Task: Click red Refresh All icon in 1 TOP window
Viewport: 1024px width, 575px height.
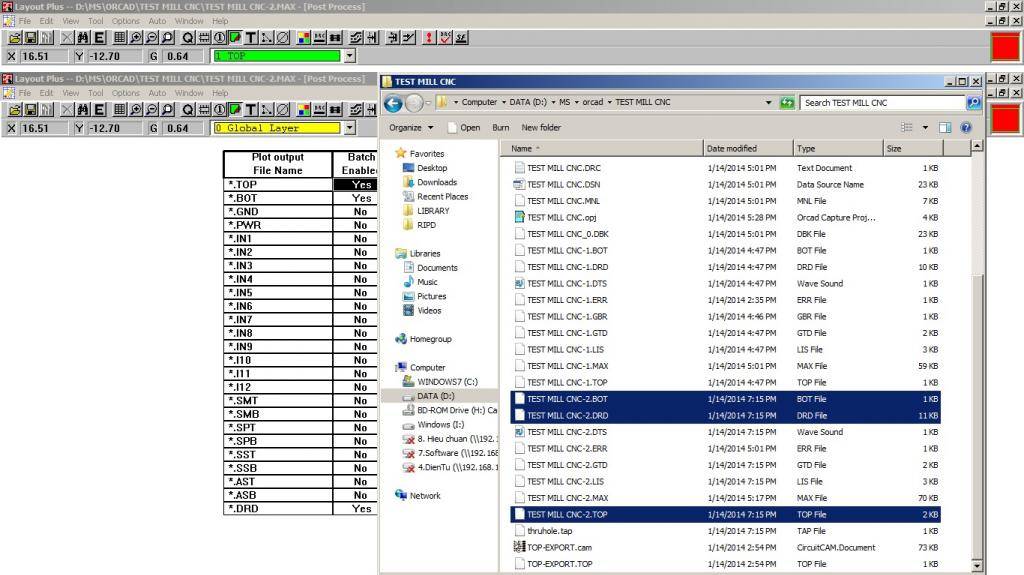Action: [429, 38]
